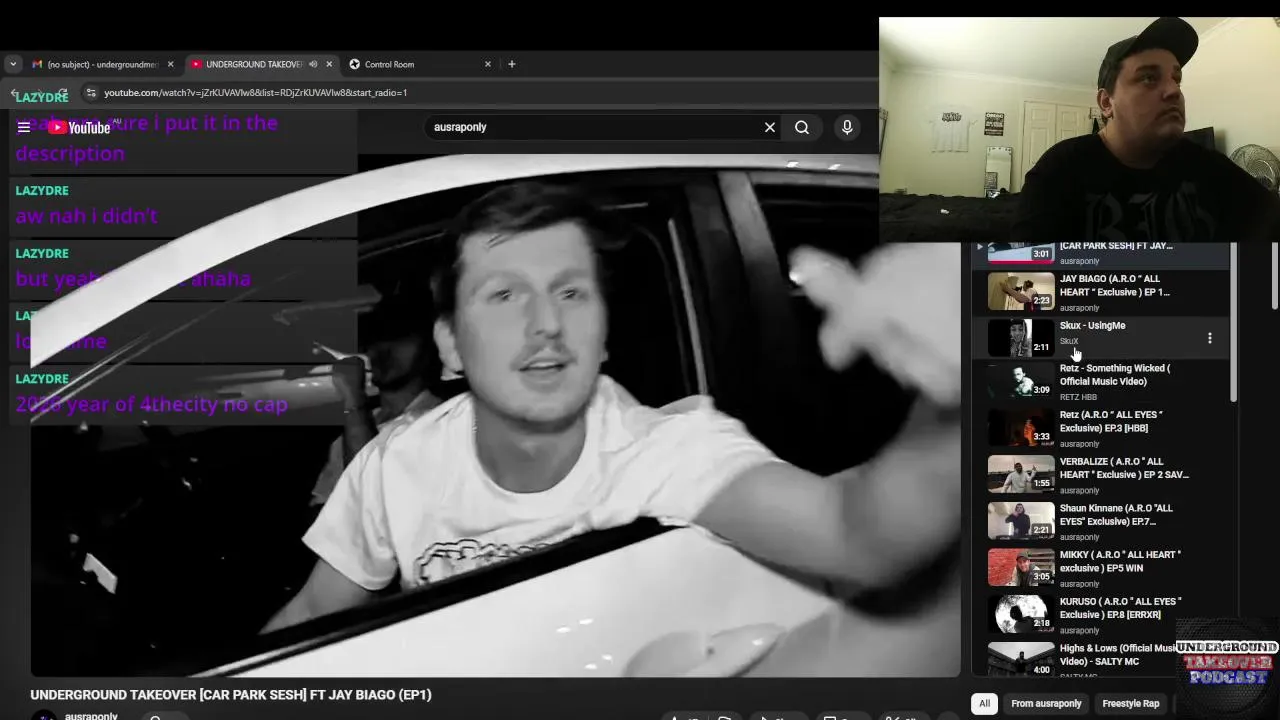Close the Gmail (no subject) tab
The height and width of the screenshot is (720, 1280).
coord(170,64)
